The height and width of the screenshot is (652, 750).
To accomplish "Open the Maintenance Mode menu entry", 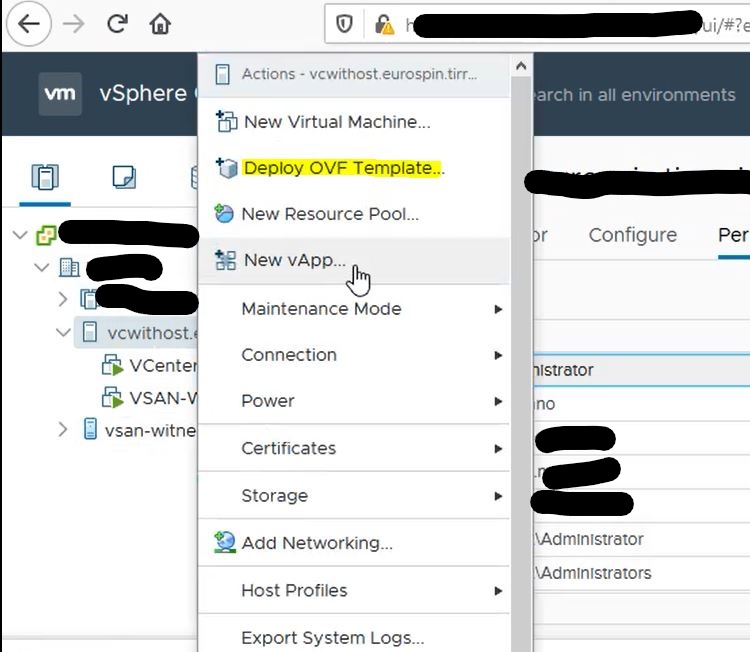I will coord(354,309).
